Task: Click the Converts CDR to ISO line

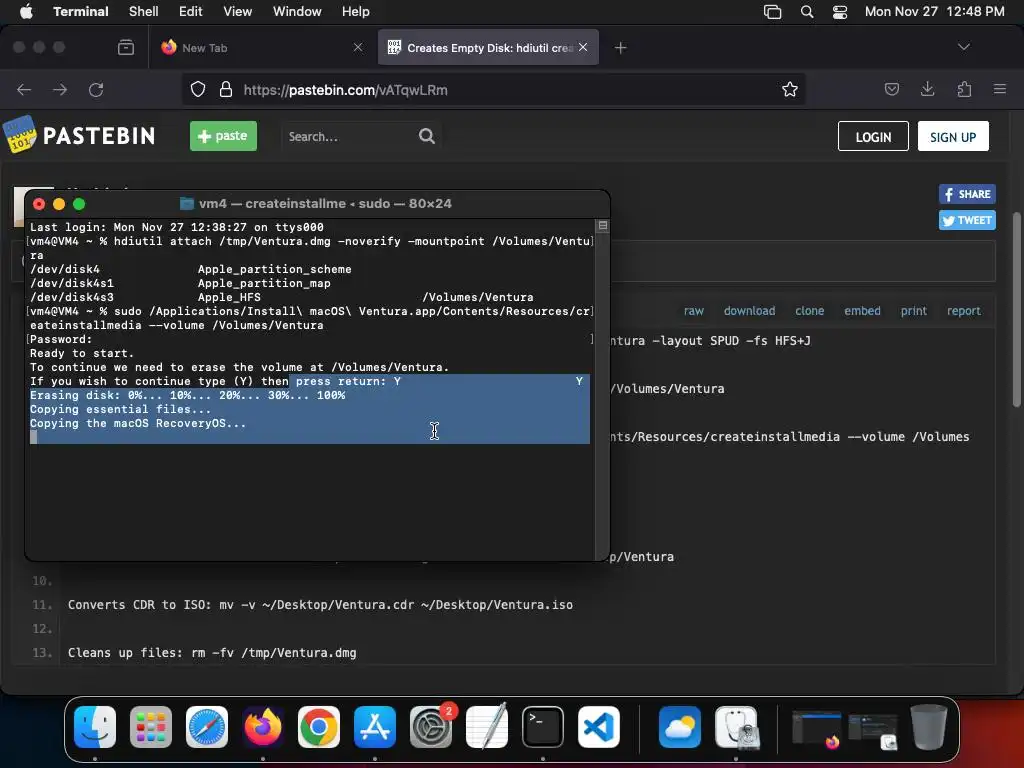Action: click(x=320, y=605)
